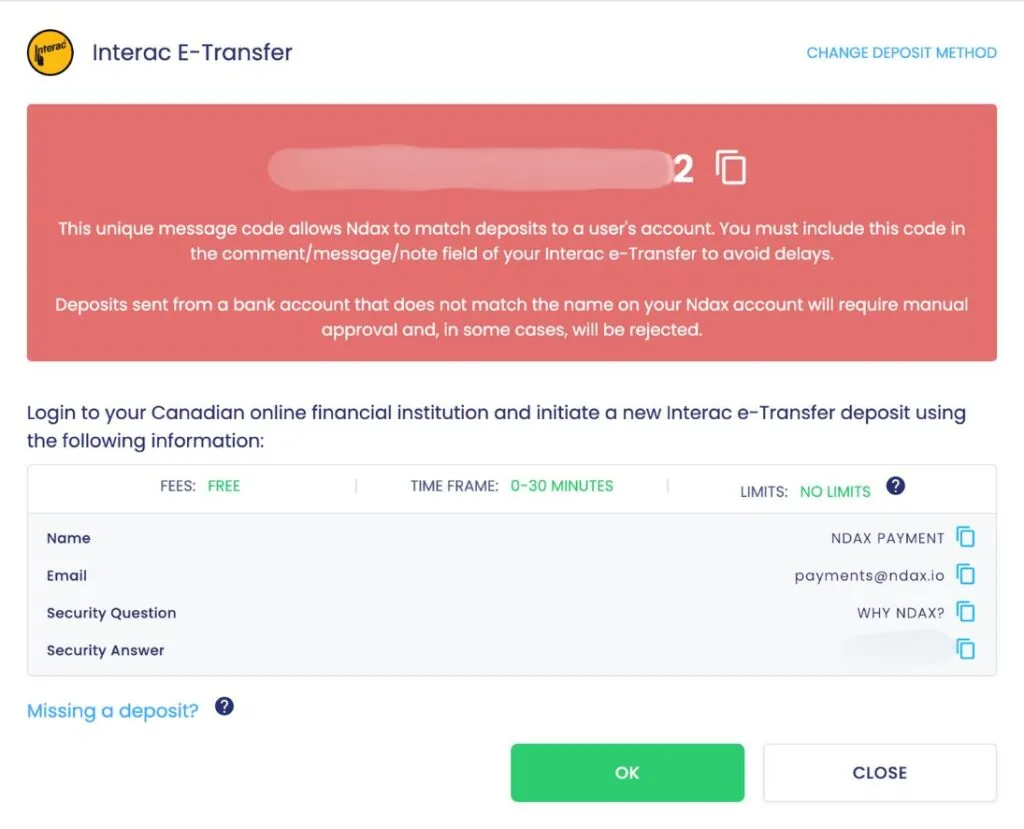Click the 0-30 MINUTES time frame value
Image resolution: width=1024 pixels, height=829 pixels.
click(562, 486)
